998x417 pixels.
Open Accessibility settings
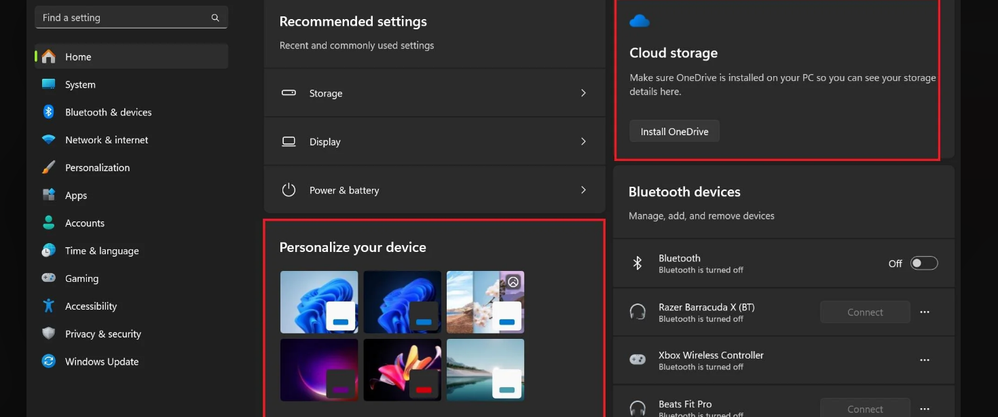point(131,306)
